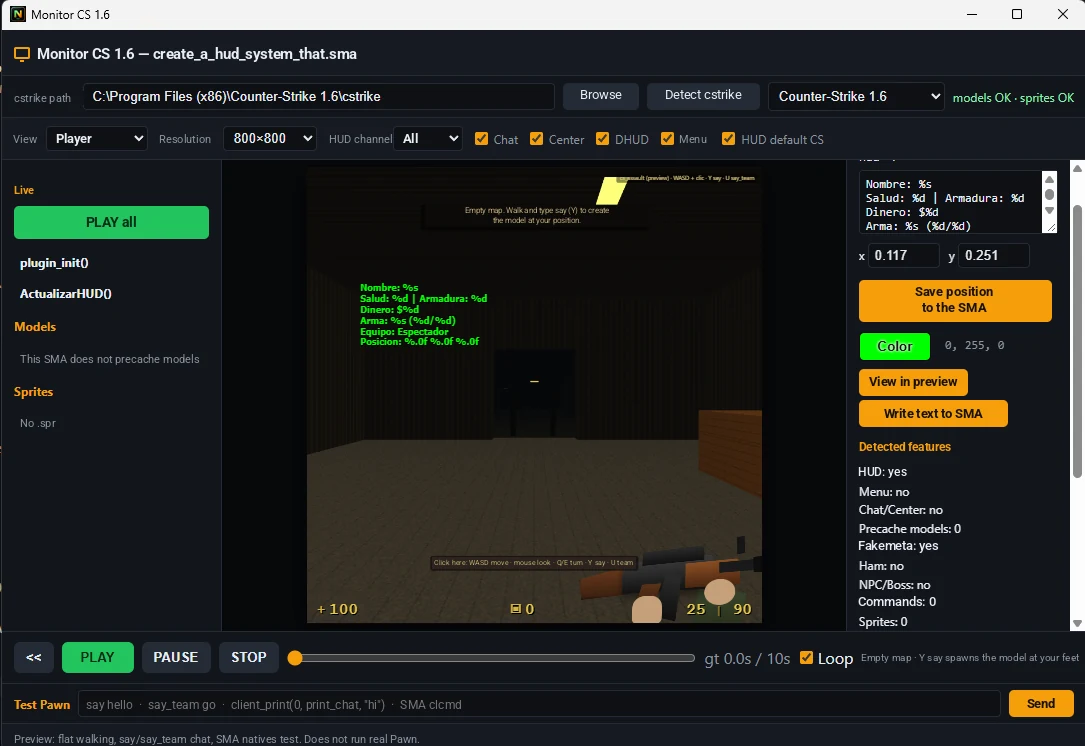Screen dimensions: 1085x746
Task: Click 'This SMA does not precache models' text
Action: 109,358
